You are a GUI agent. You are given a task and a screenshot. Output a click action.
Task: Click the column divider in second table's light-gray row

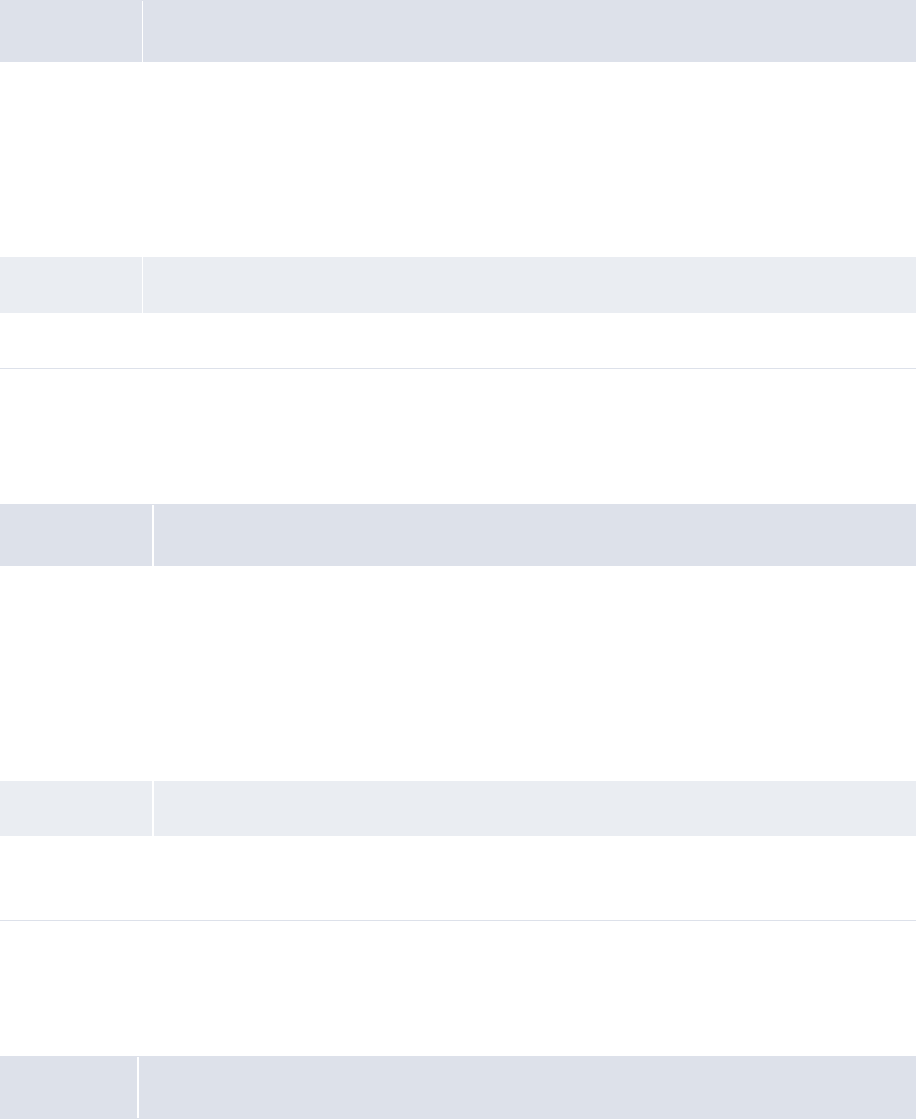pos(152,808)
